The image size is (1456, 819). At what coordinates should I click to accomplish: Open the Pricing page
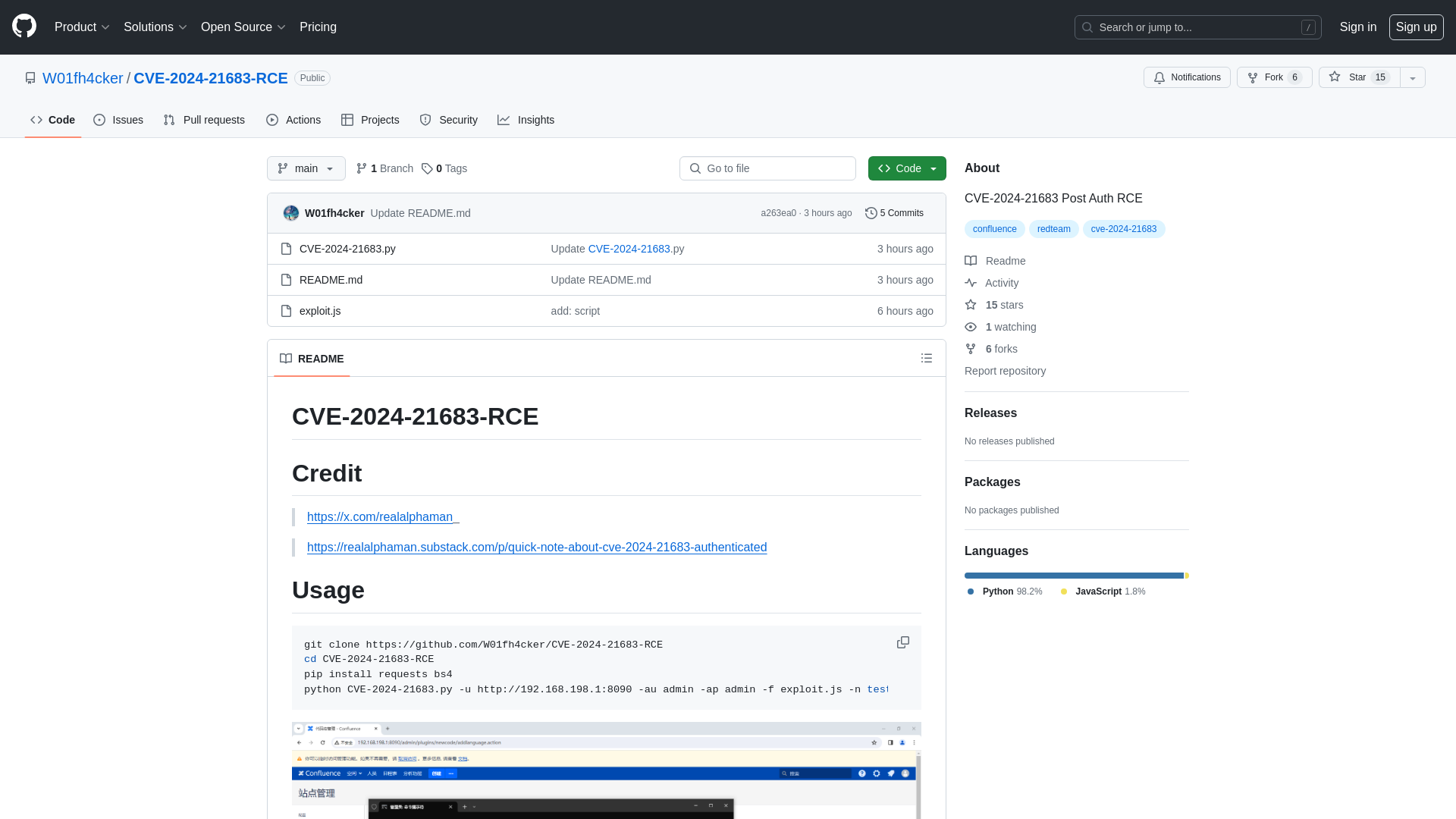[318, 27]
